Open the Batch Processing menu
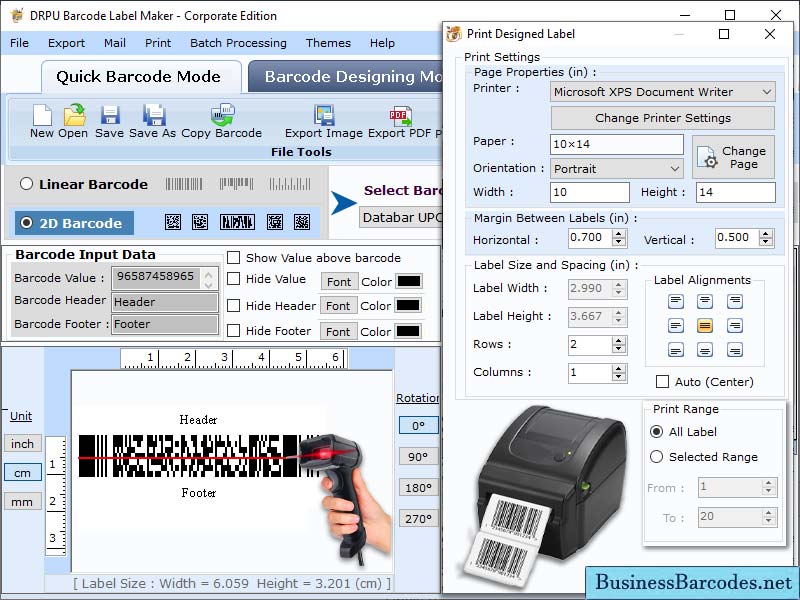This screenshot has width=800, height=600. tap(238, 43)
